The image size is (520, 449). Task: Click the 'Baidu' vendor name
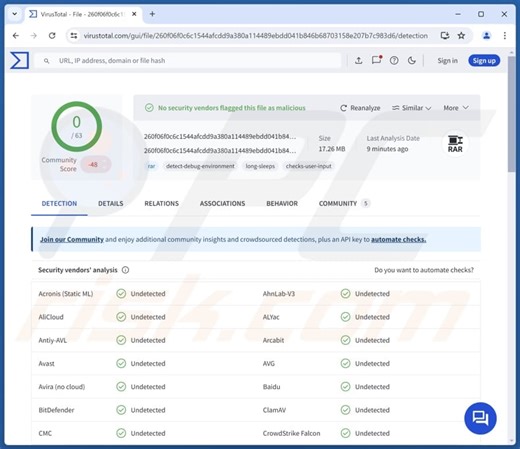coord(271,387)
